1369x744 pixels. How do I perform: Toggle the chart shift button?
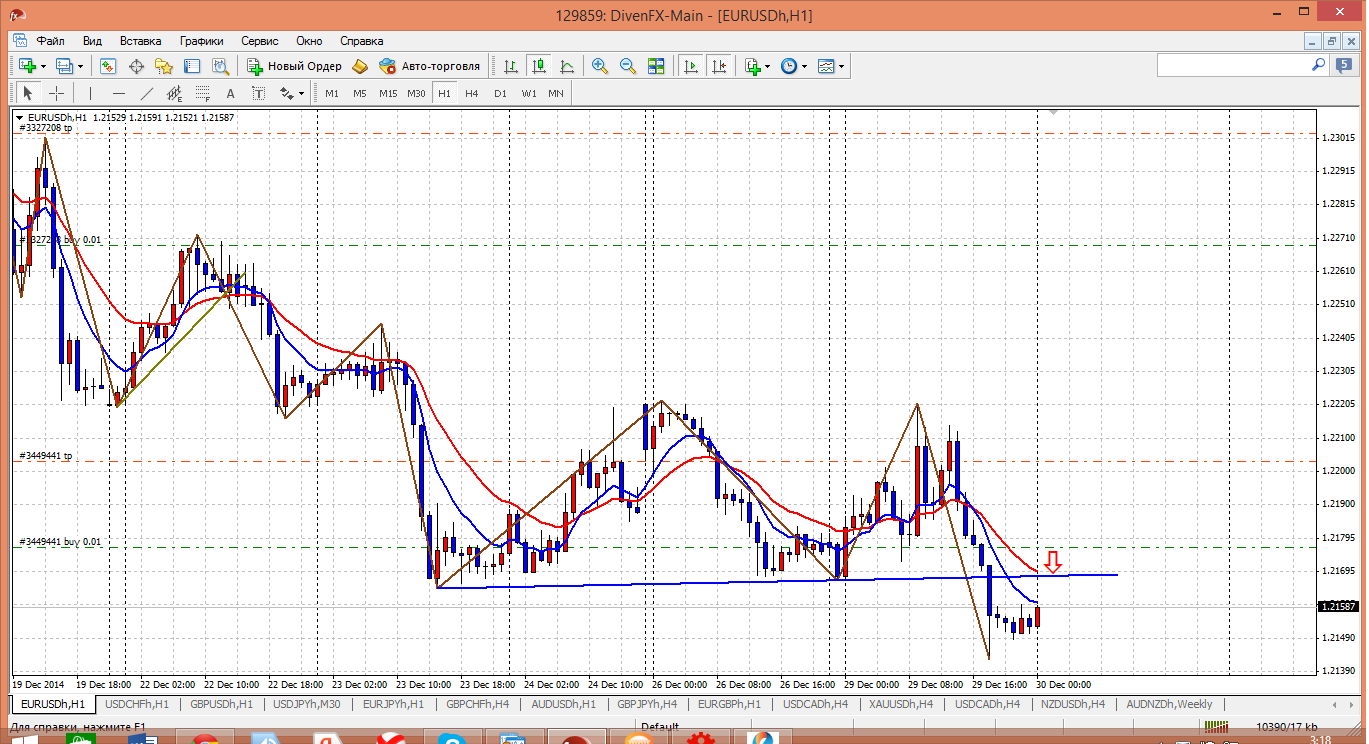(x=719, y=66)
